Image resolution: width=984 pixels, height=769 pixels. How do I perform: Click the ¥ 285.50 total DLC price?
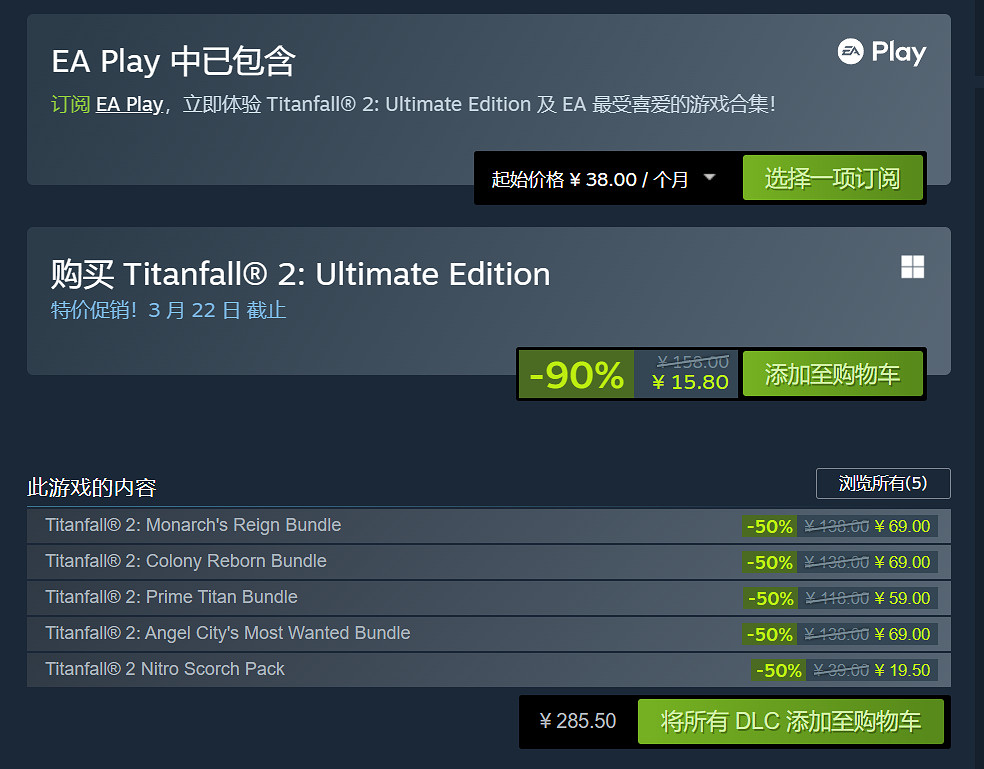pos(578,721)
